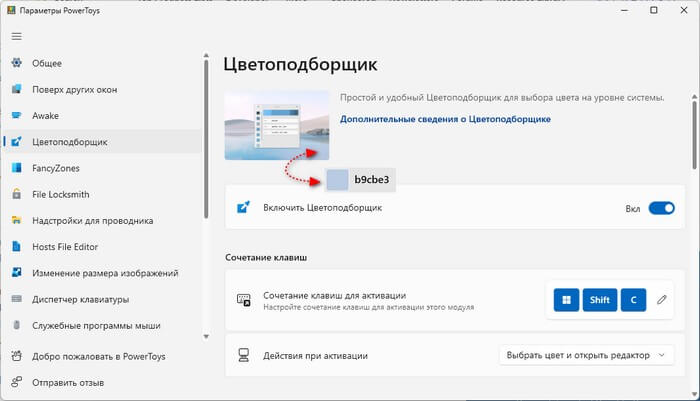Viewport: 700px width, 401px height.
Task: Click the Color Picker preview image
Action: (277, 125)
